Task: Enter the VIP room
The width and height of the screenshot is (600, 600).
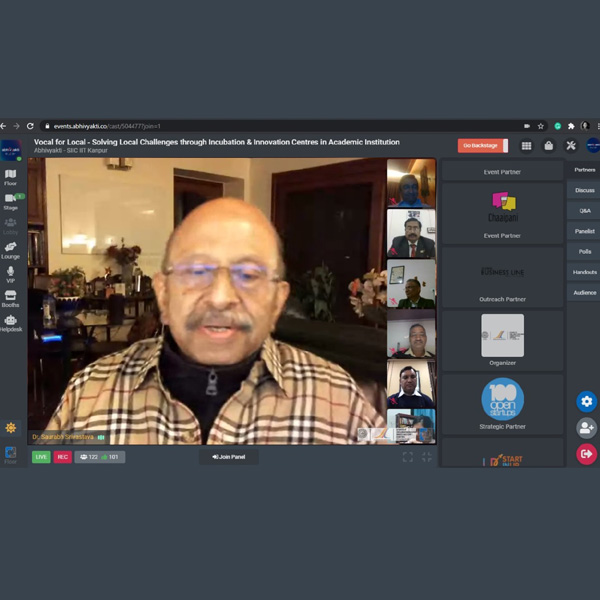Action: click(x=10, y=273)
